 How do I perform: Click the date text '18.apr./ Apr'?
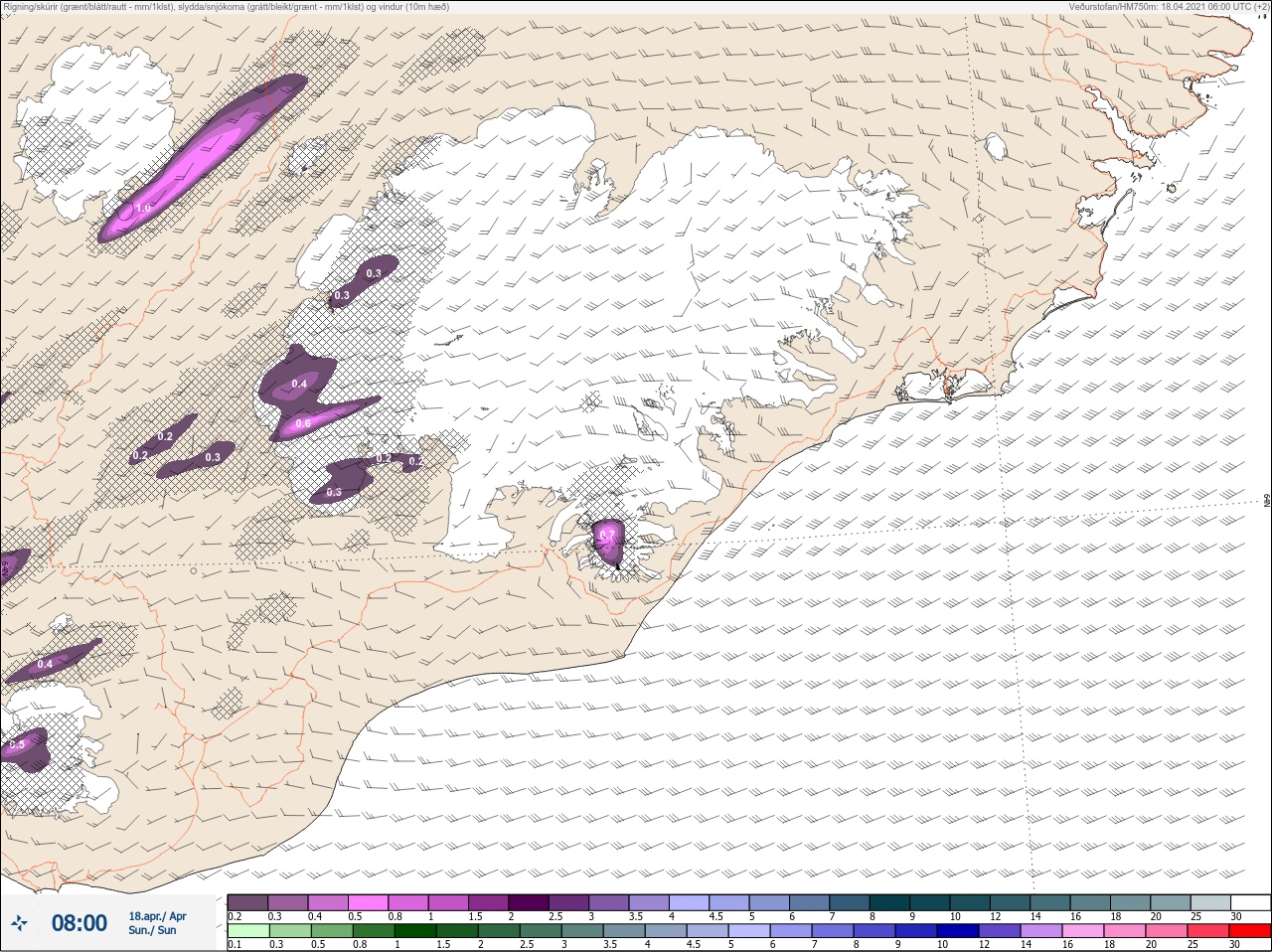point(157,916)
